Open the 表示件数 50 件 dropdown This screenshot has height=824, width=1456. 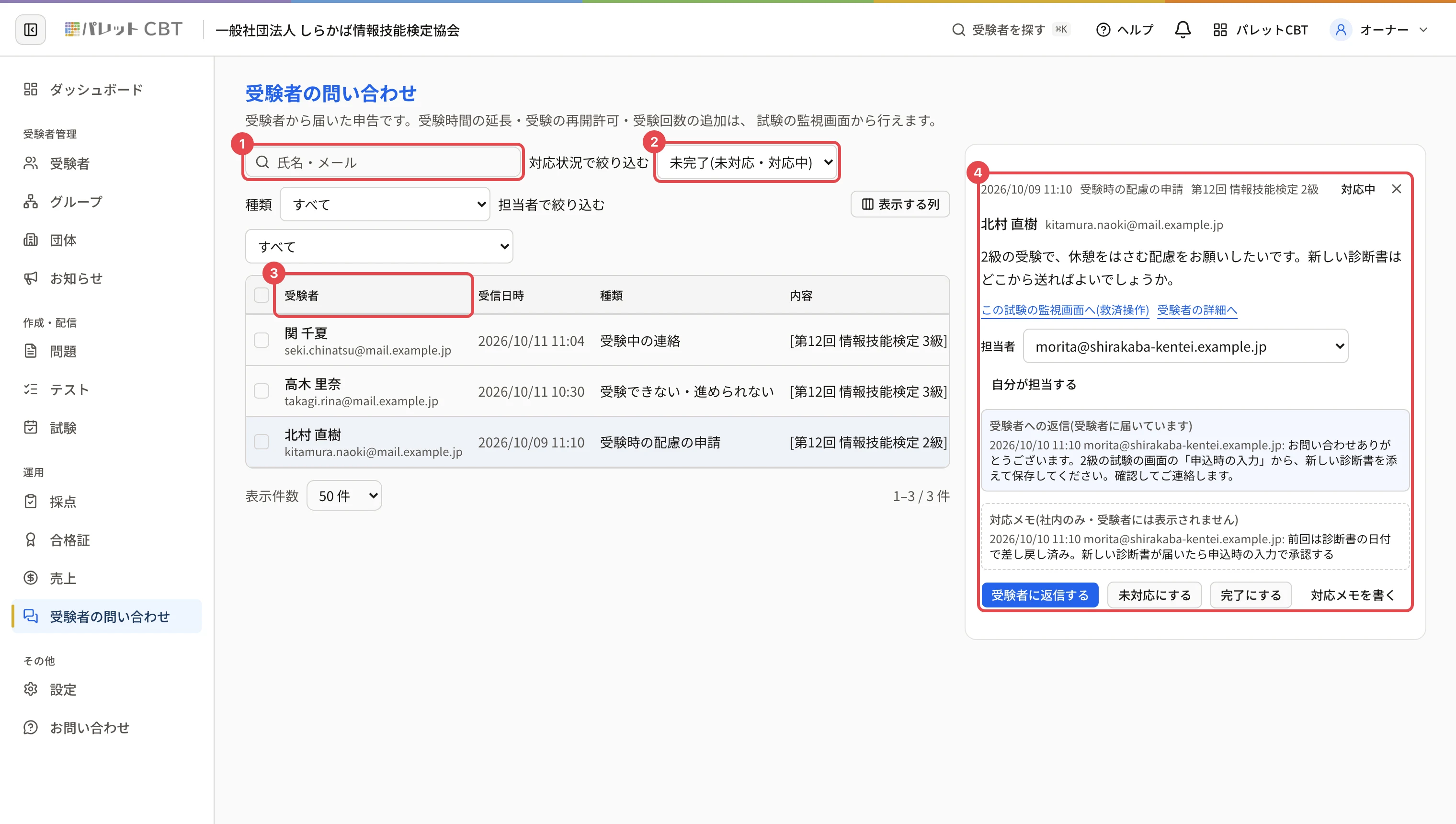(344, 496)
